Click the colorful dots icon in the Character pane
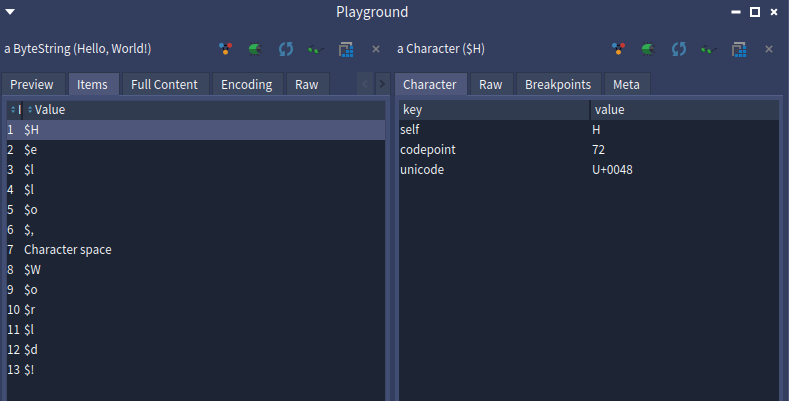This screenshot has height=401, width=789. tap(620, 49)
